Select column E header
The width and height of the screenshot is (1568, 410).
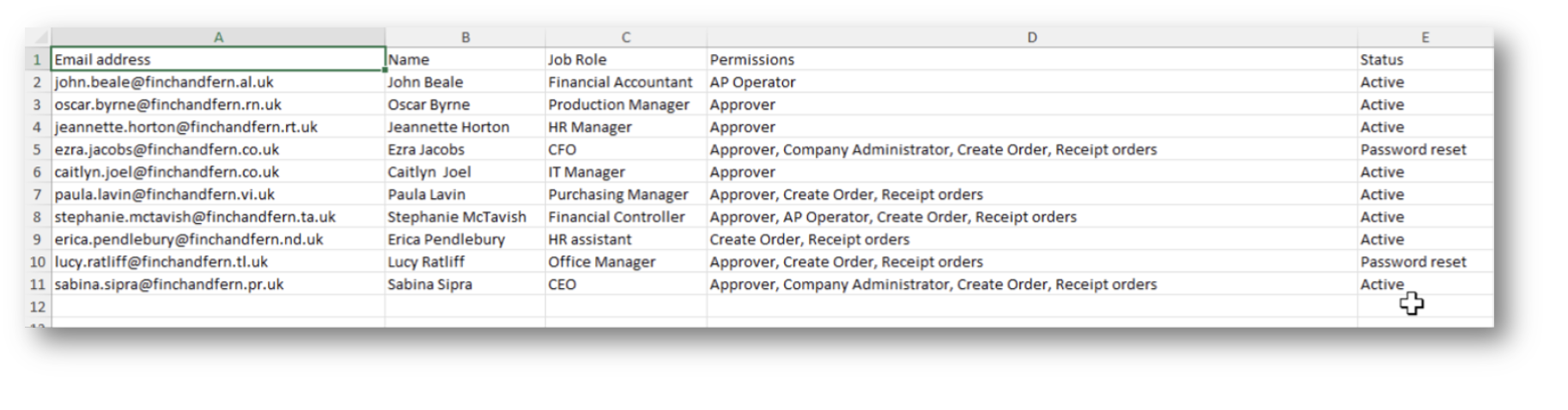coord(1425,38)
